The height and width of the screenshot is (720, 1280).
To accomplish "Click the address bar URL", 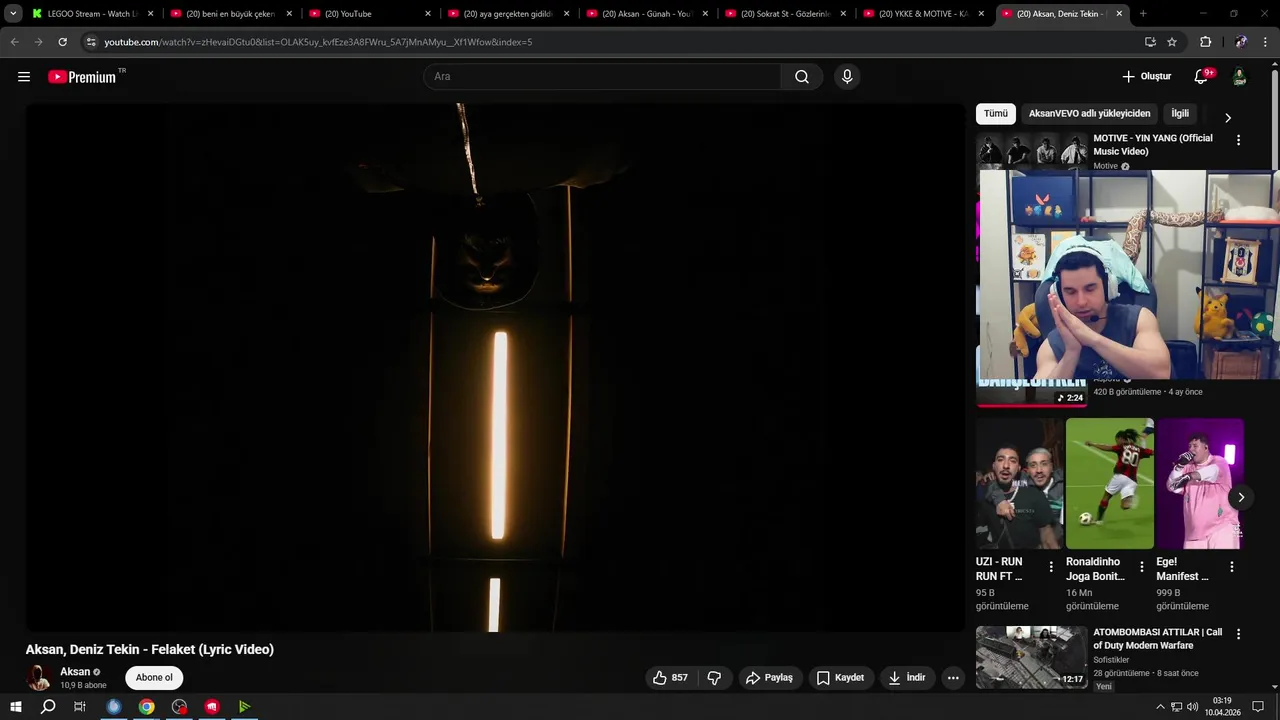I will pyautogui.click(x=318, y=42).
